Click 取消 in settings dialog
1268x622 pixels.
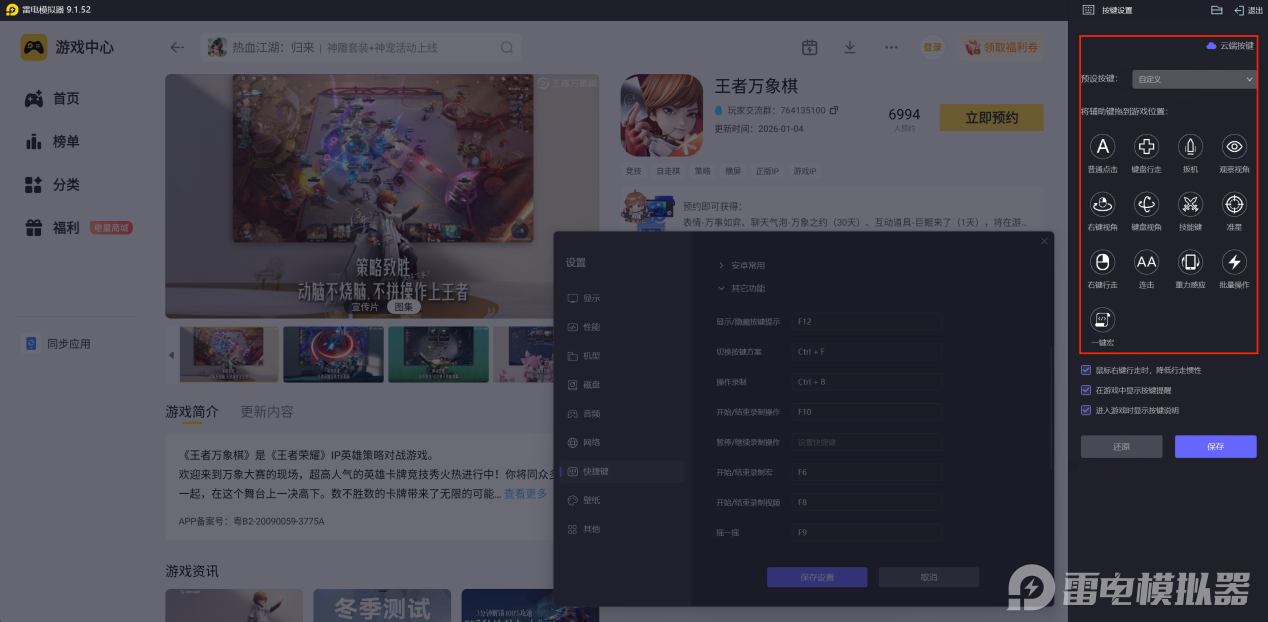(x=928, y=577)
